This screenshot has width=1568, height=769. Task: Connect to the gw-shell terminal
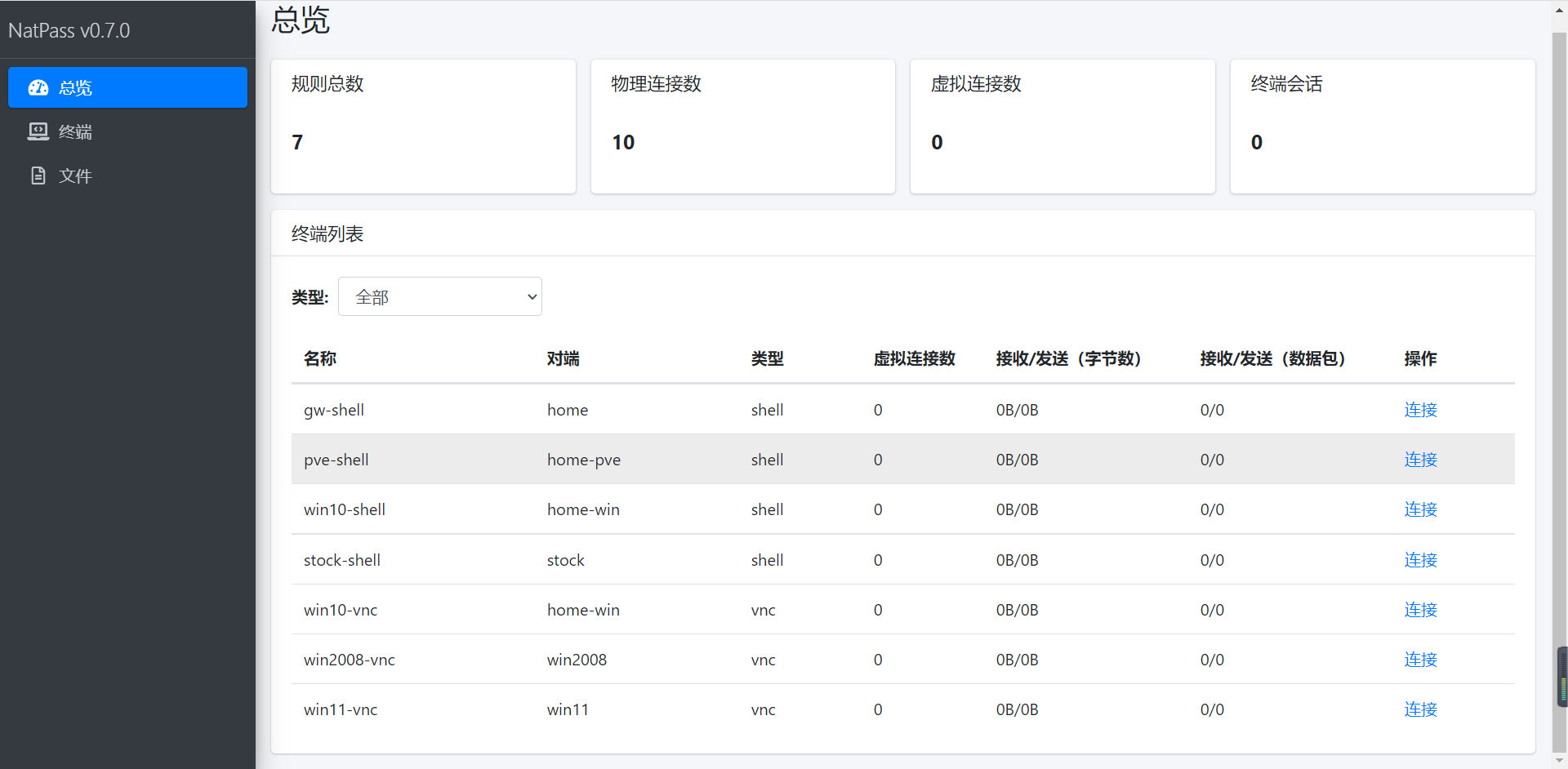(x=1420, y=410)
